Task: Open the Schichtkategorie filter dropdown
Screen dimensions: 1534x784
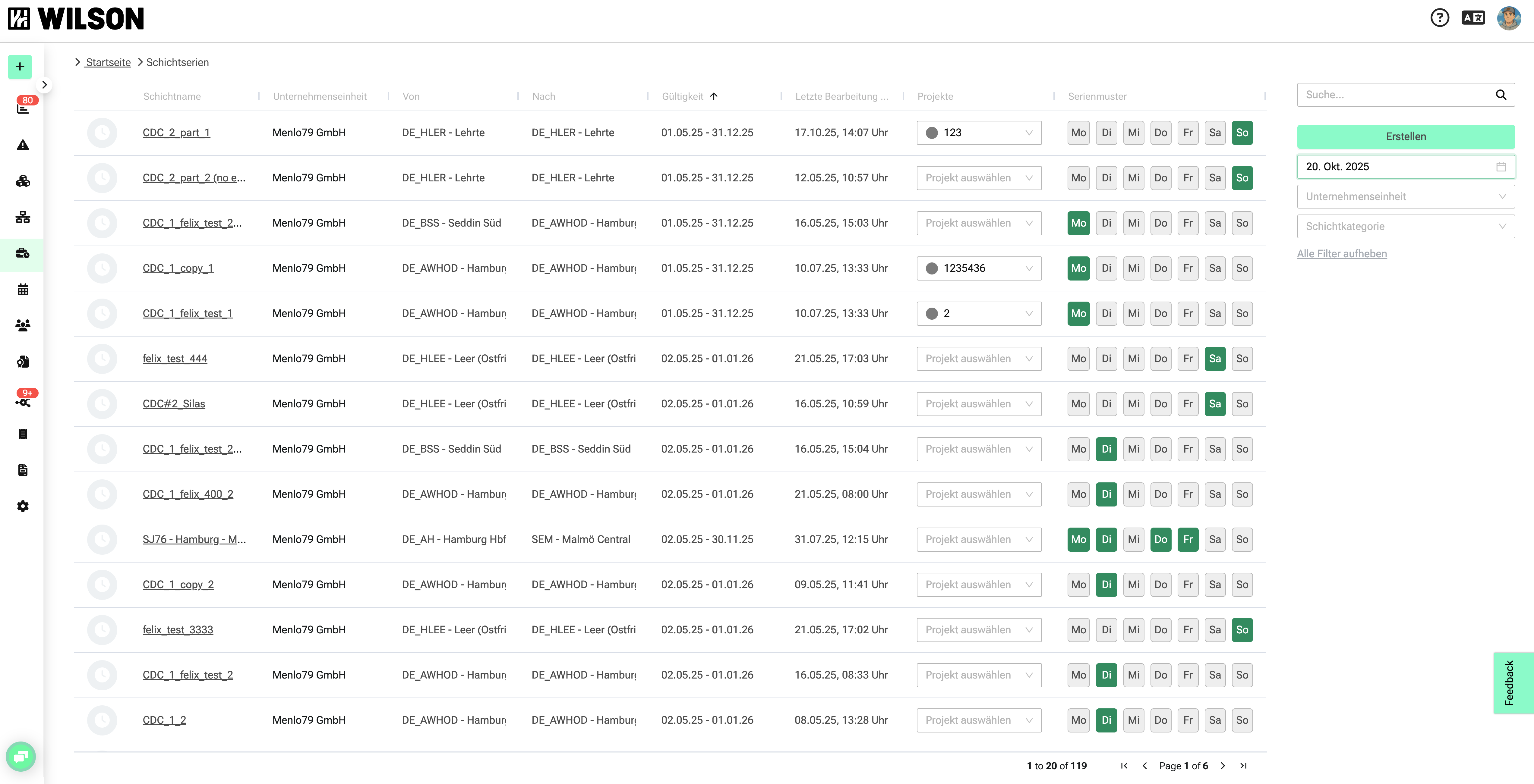Action: [x=1405, y=226]
